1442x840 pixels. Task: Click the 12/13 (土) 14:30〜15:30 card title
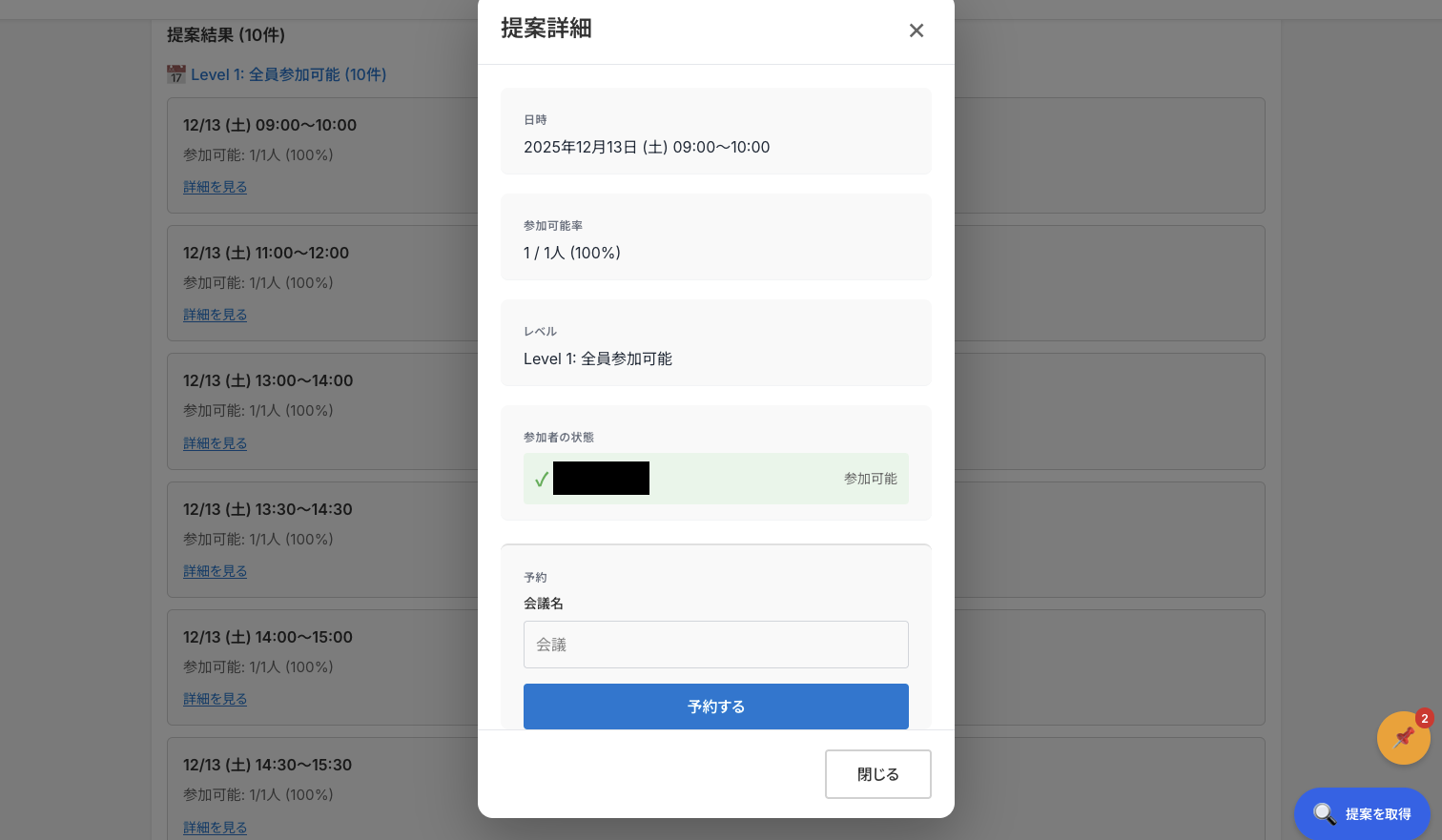(x=268, y=765)
